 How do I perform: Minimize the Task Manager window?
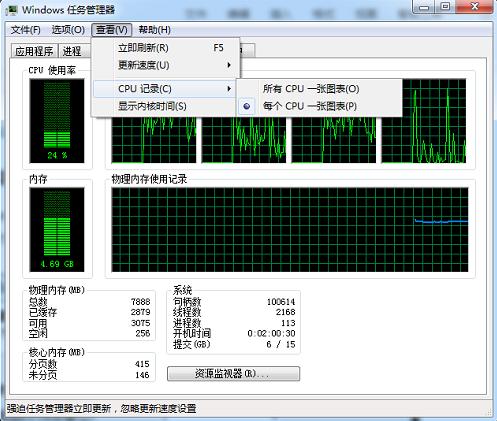tap(424, 7)
